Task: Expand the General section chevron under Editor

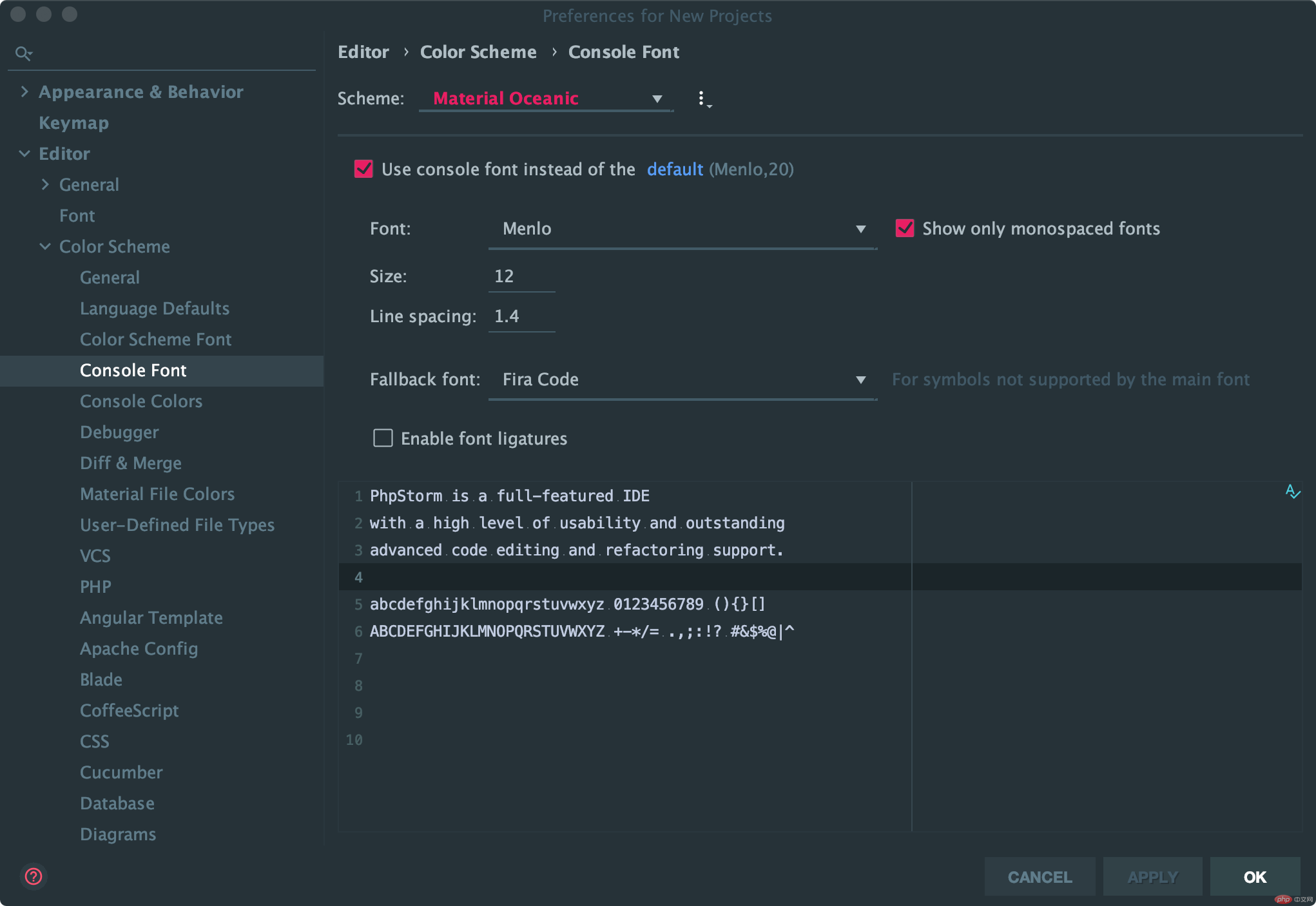Action: (45, 184)
